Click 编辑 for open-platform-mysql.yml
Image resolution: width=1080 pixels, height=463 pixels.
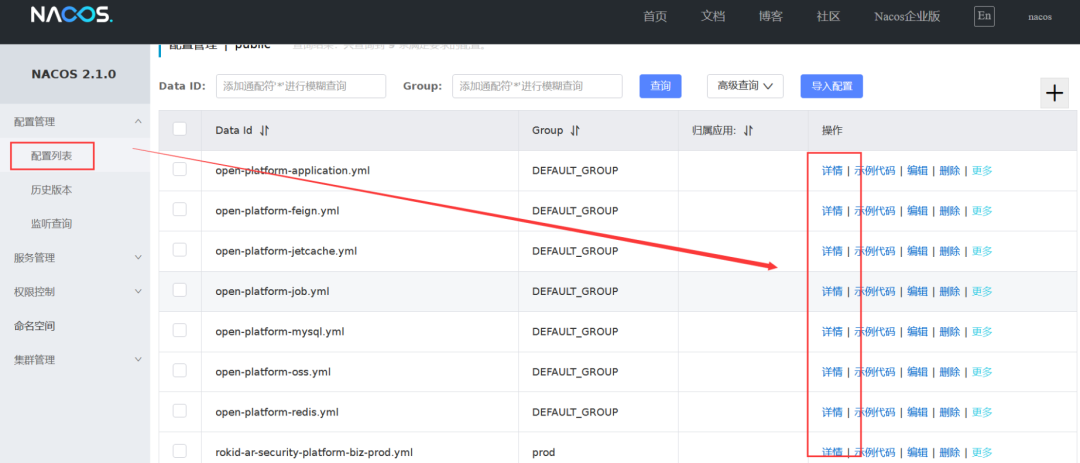coord(917,331)
